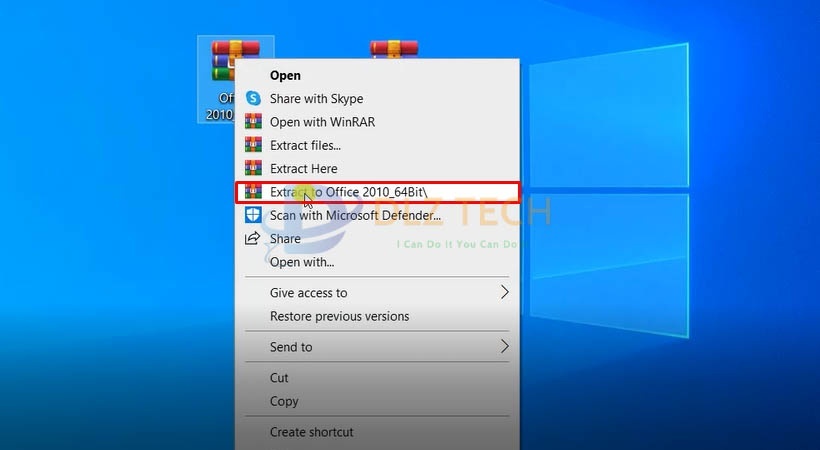Click the Share arrow icon
Screen dimensions: 820x450
click(x=253, y=239)
